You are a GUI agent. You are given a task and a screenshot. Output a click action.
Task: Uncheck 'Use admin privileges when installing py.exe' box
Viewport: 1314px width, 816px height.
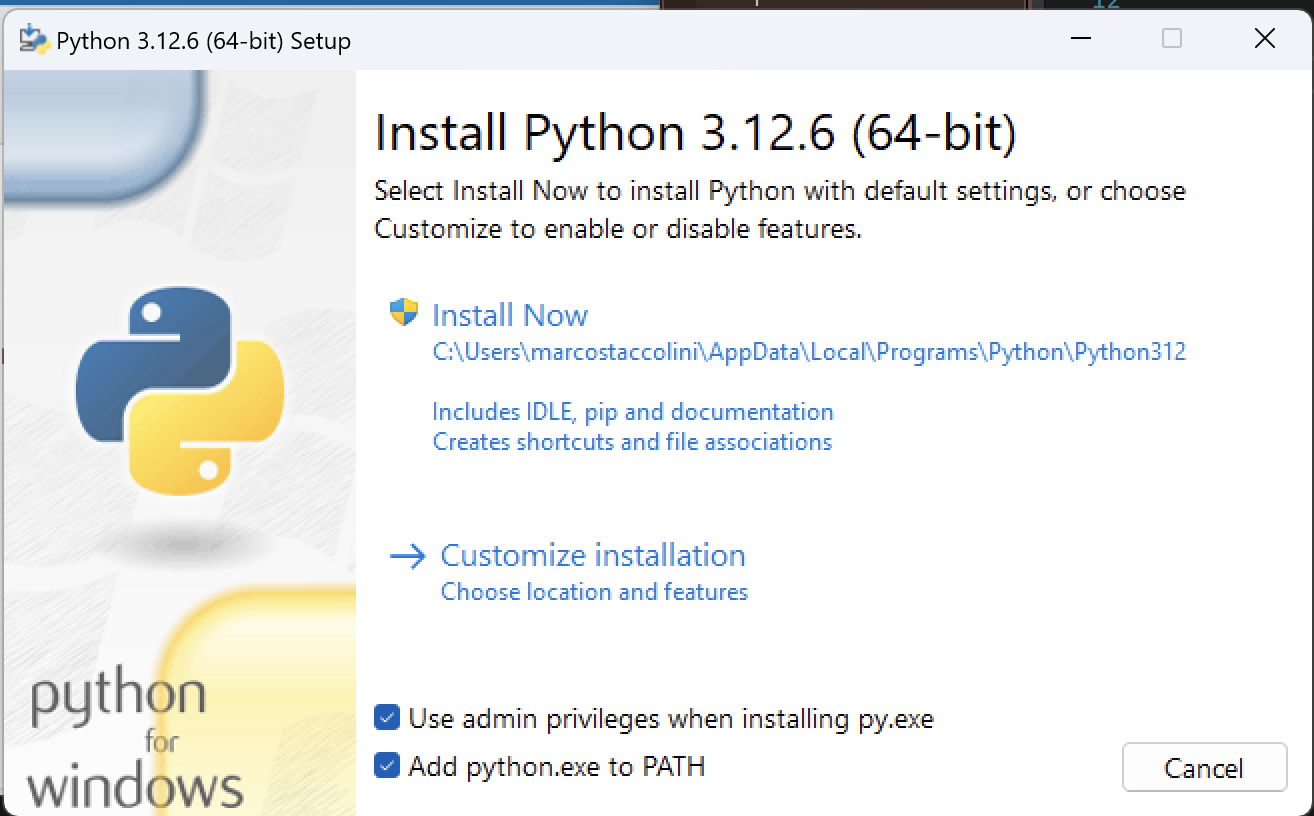pos(387,718)
